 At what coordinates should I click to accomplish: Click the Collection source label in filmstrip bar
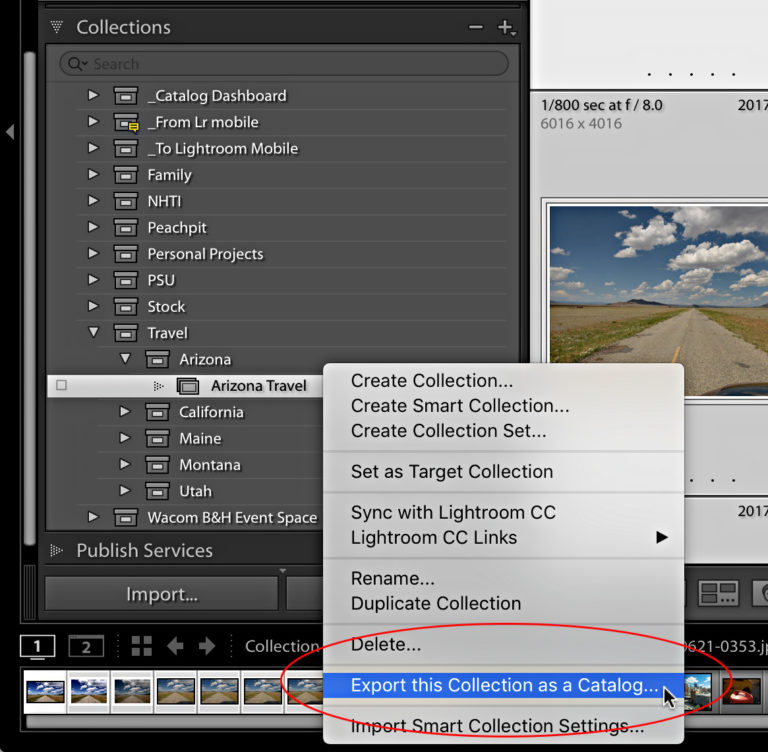coord(282,646)
